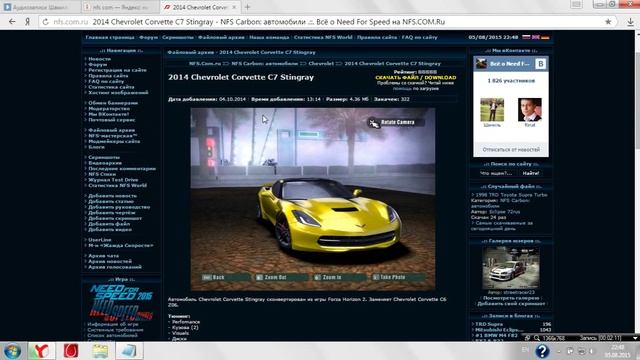Open 'Видеоархив' sidebar link
This screenshot has width=640, height=360.
[105, 163]
